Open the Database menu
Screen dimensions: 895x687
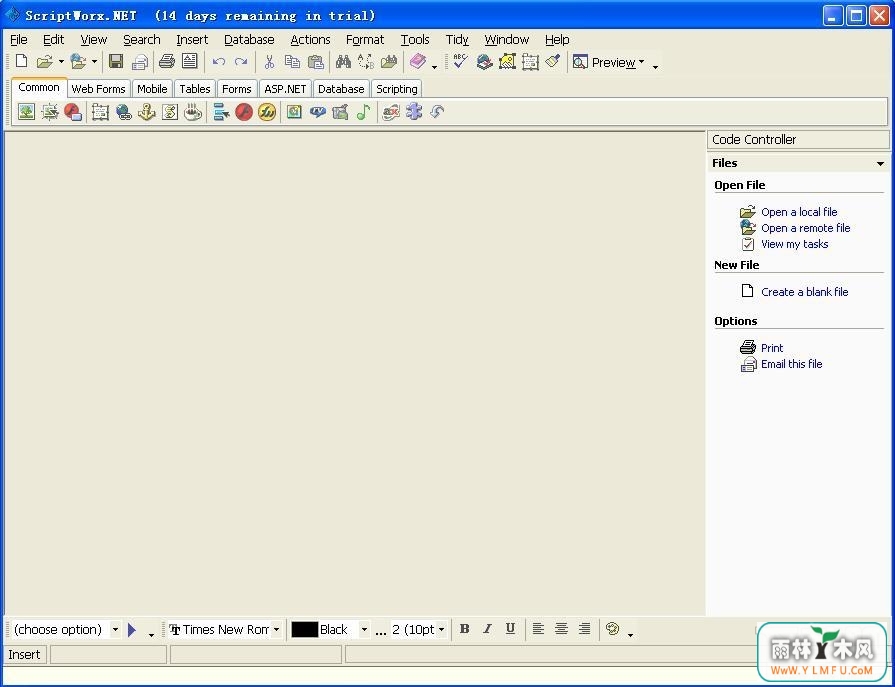coord(249,40)
